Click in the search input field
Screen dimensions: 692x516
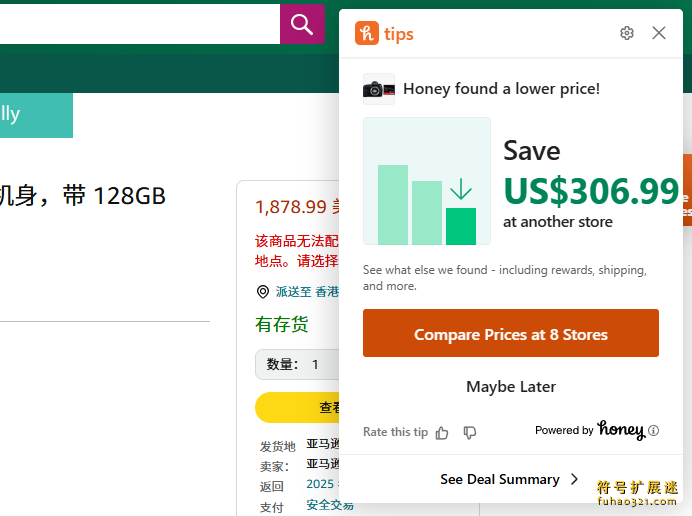click(140, 24)
